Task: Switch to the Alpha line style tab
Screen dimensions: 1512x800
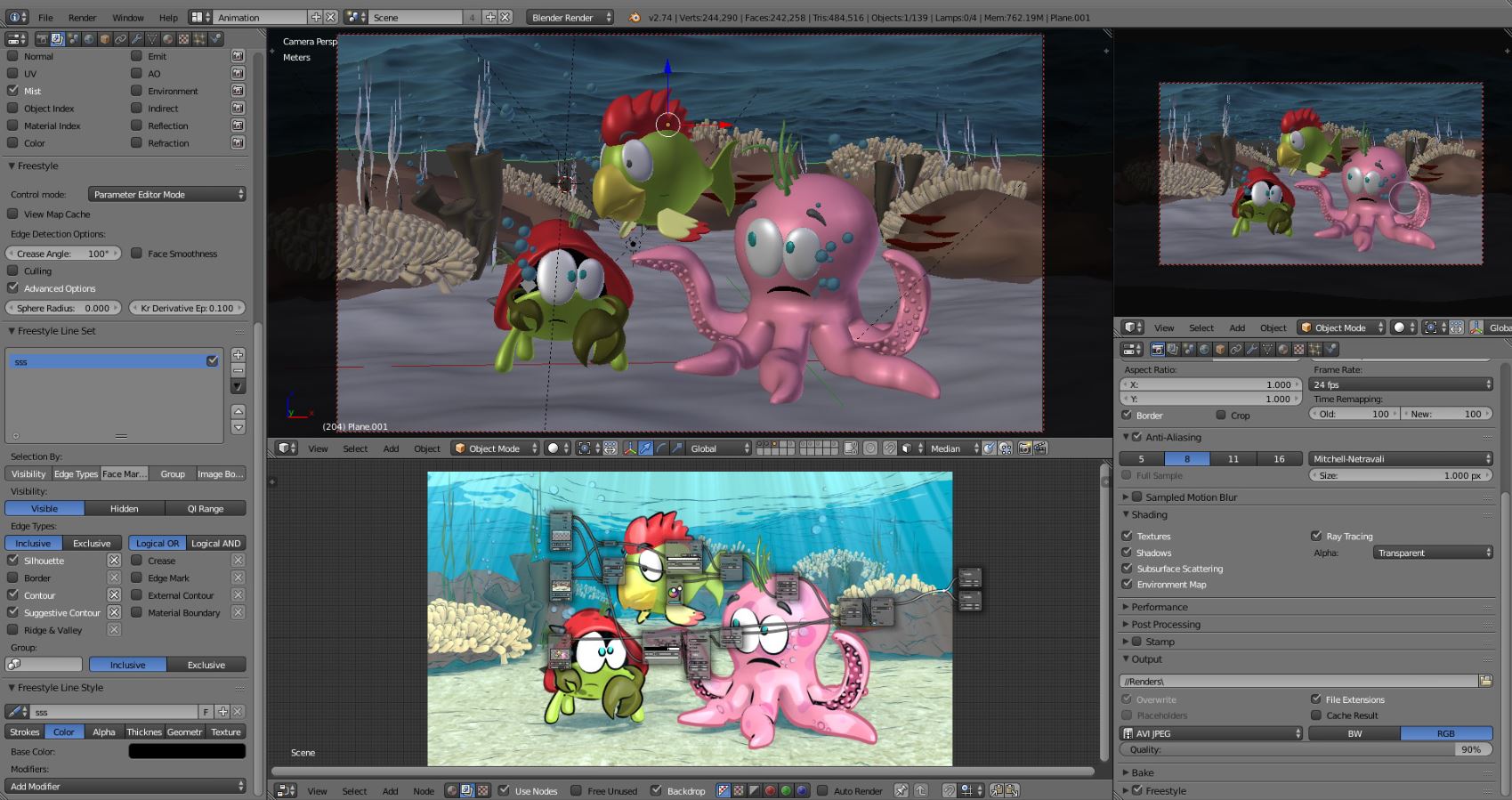Action: [103, 732]
